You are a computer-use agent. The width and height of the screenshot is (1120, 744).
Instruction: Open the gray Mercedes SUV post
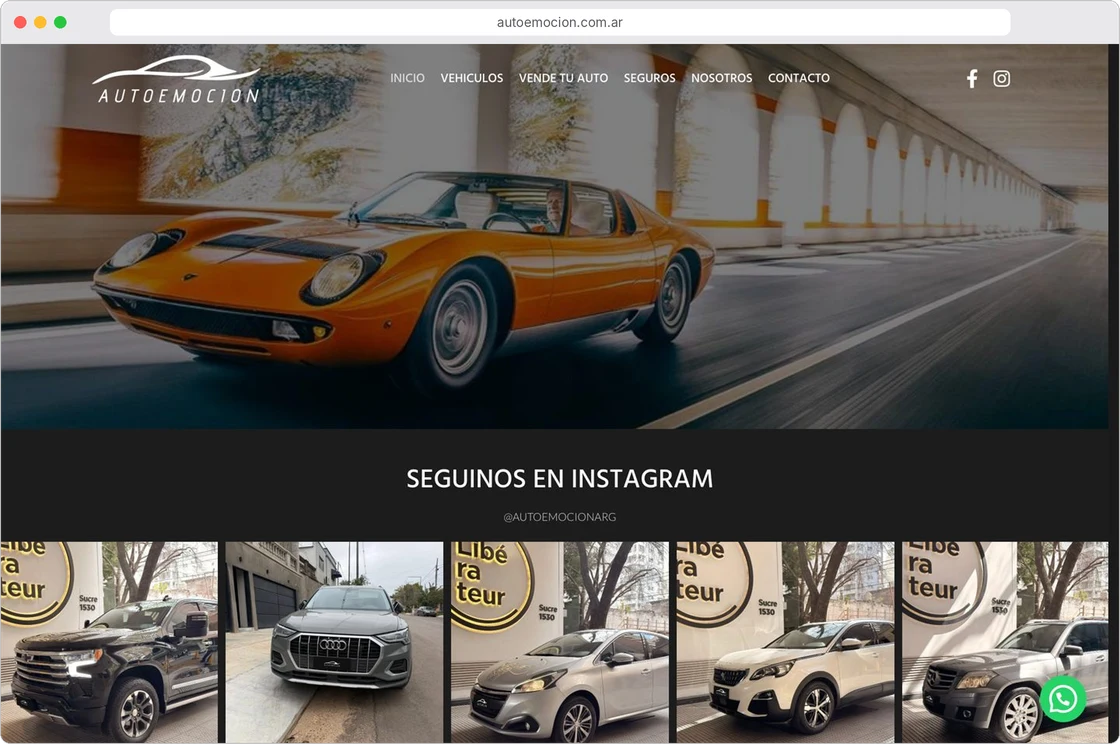(1005, 642)
